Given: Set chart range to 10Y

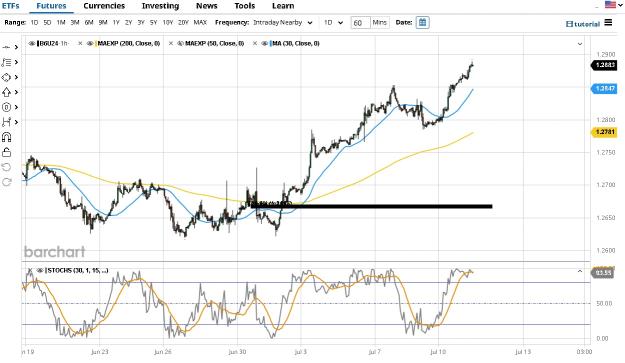Looking at the screenshot, I should [168, 22].
